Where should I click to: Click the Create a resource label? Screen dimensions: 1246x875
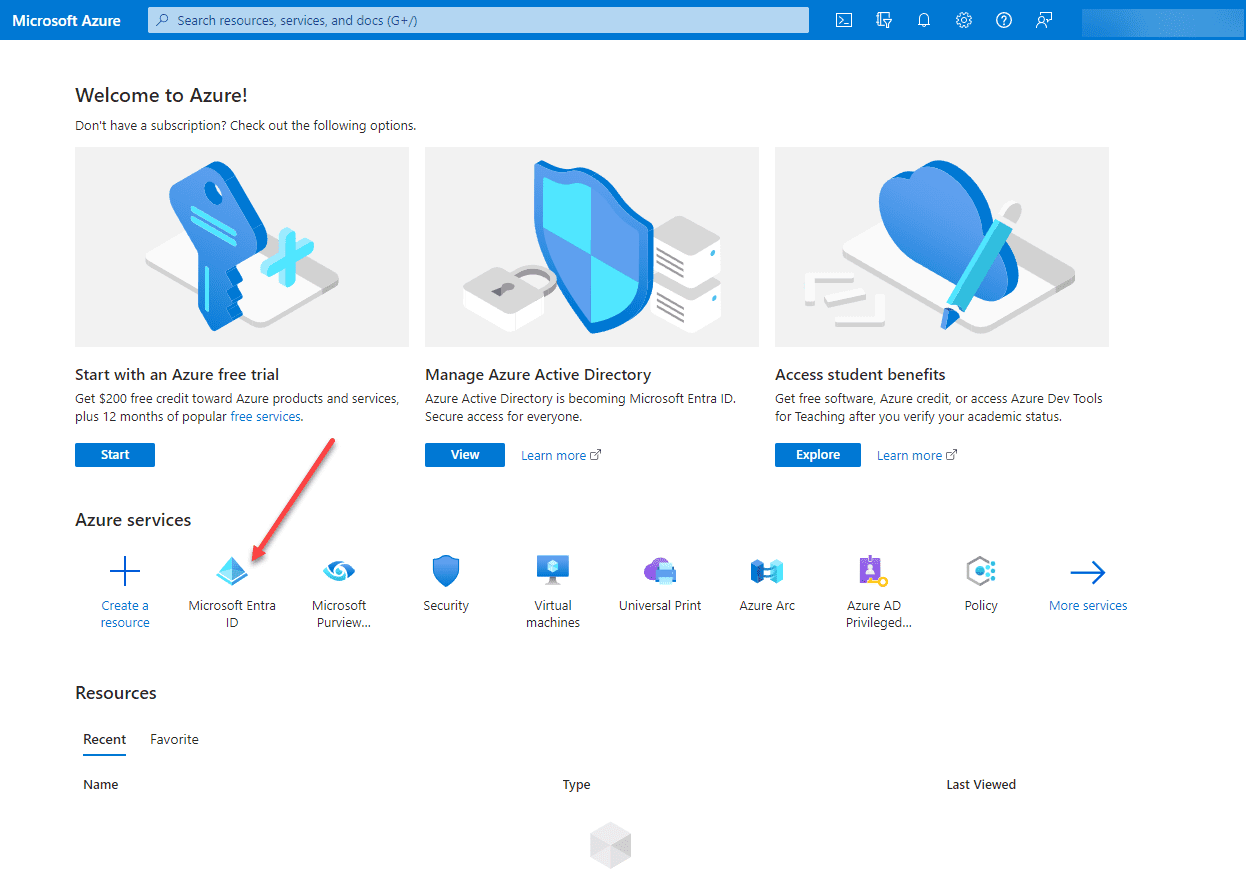(x=125, y=614)
